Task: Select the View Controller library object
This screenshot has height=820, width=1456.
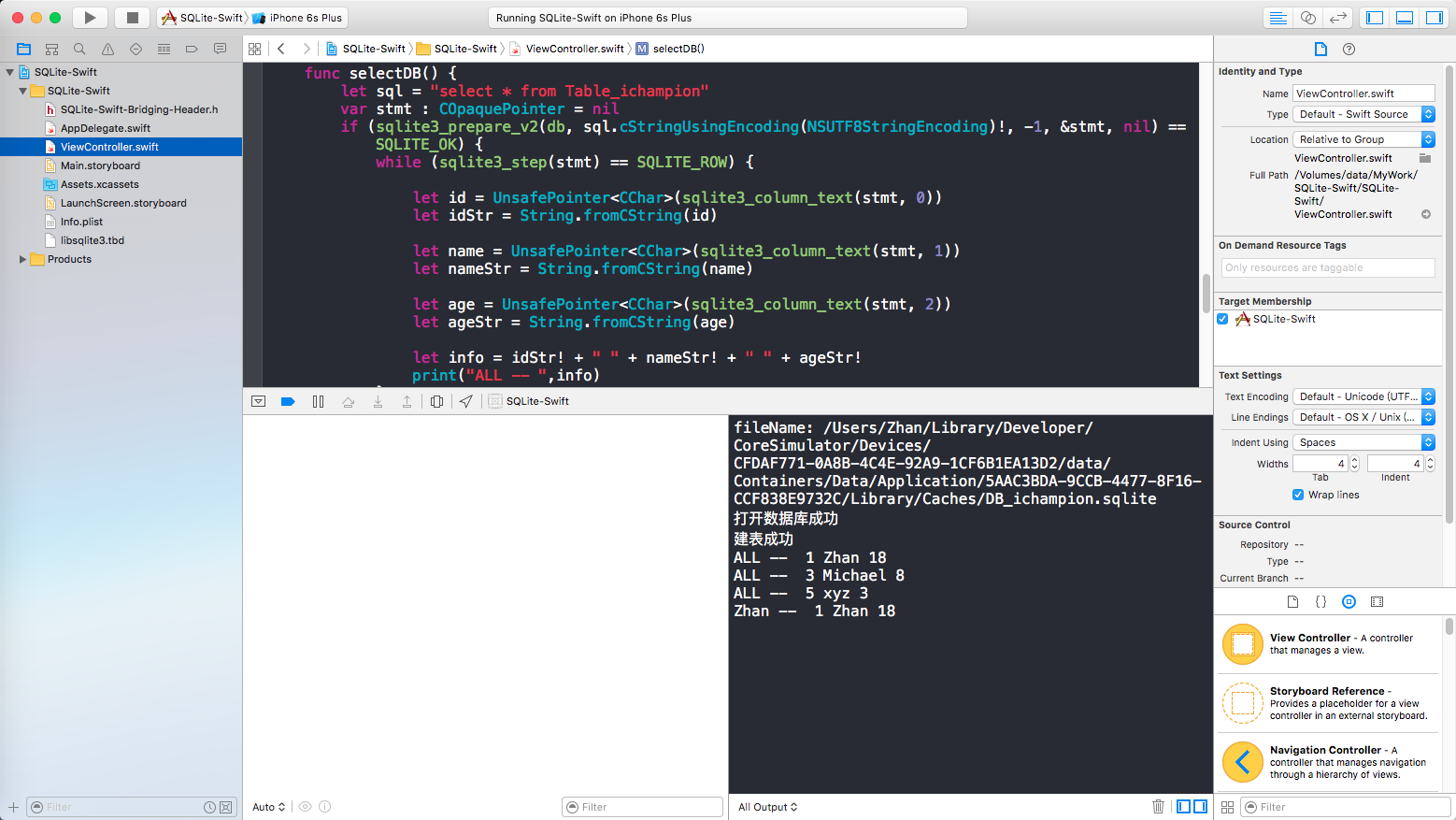Action: click(1328, 643)
